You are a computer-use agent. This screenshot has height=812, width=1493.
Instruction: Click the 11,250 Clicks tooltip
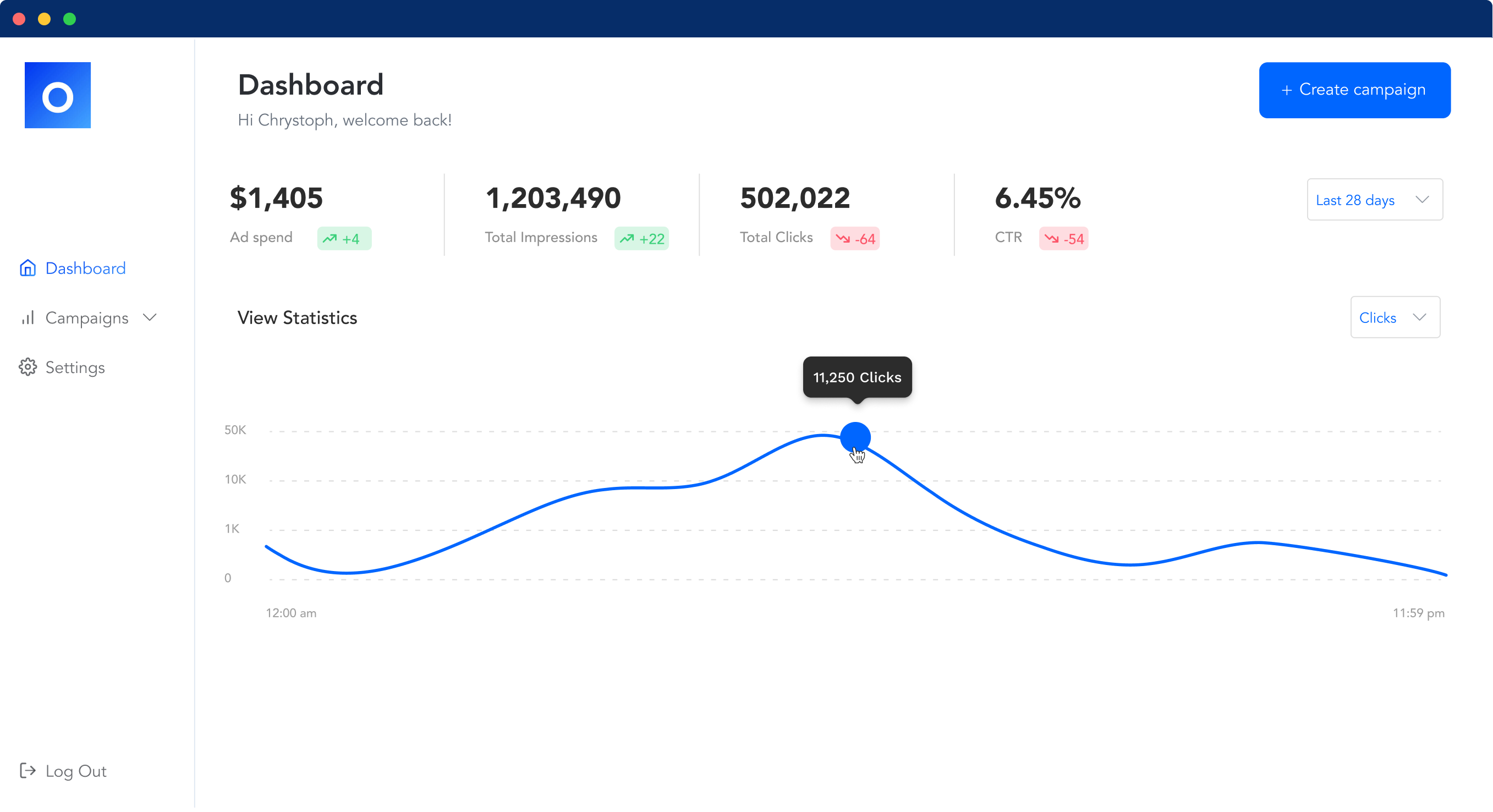click(x=857, y=377)
